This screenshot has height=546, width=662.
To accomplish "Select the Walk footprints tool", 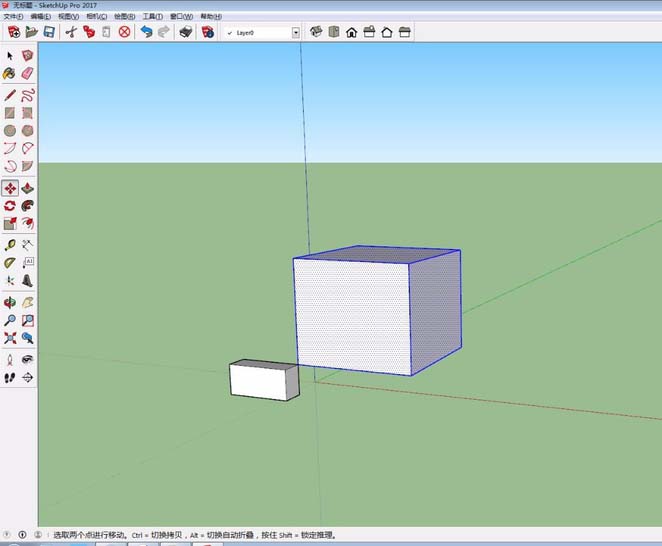I will click(10, 378).
